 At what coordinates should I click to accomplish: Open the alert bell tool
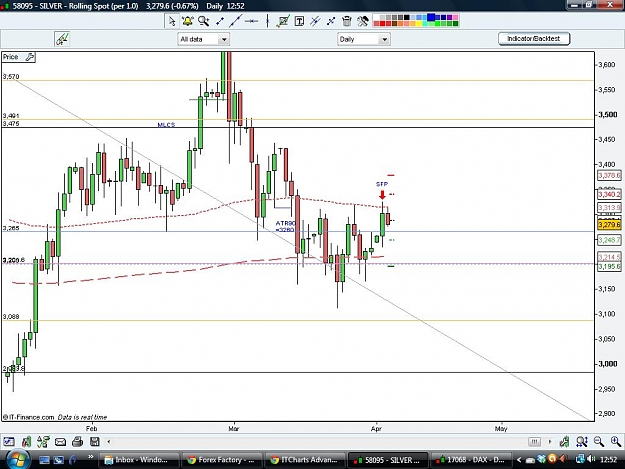point(187,21)
